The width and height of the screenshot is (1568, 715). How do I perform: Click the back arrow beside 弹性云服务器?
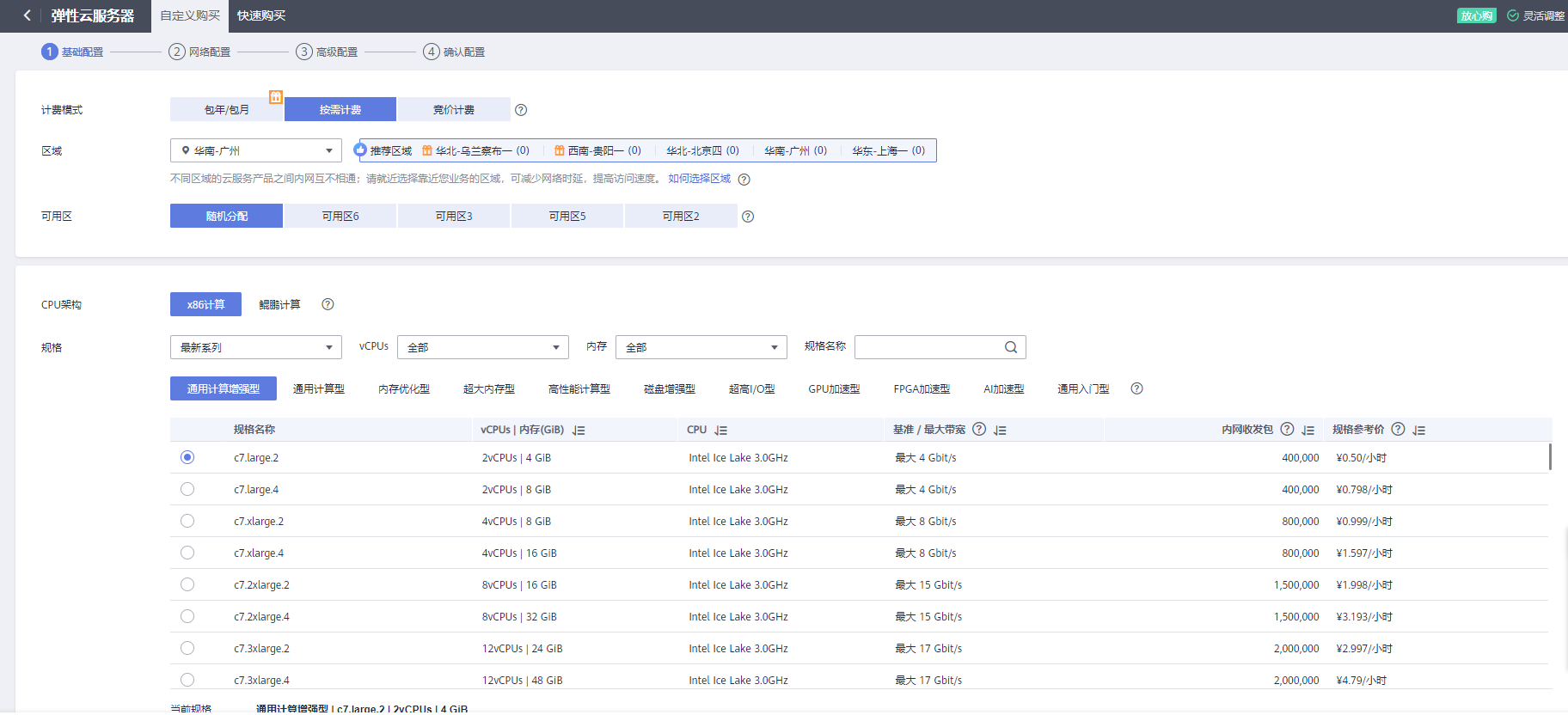(x=28, y=15)
